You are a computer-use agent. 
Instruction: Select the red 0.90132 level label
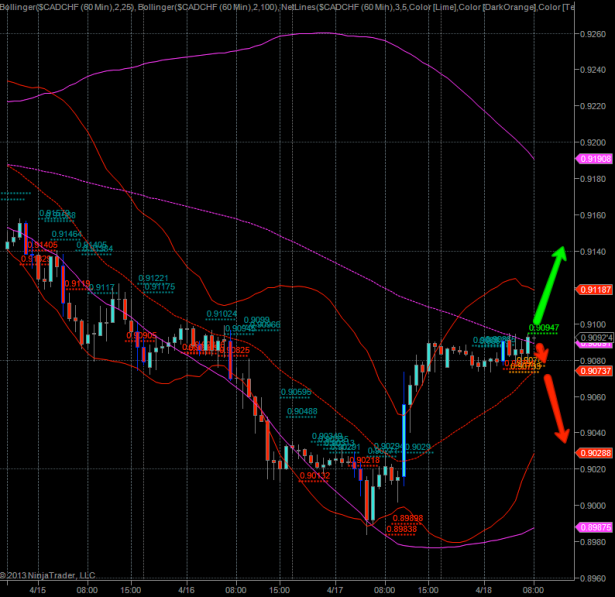coord(315,476)
